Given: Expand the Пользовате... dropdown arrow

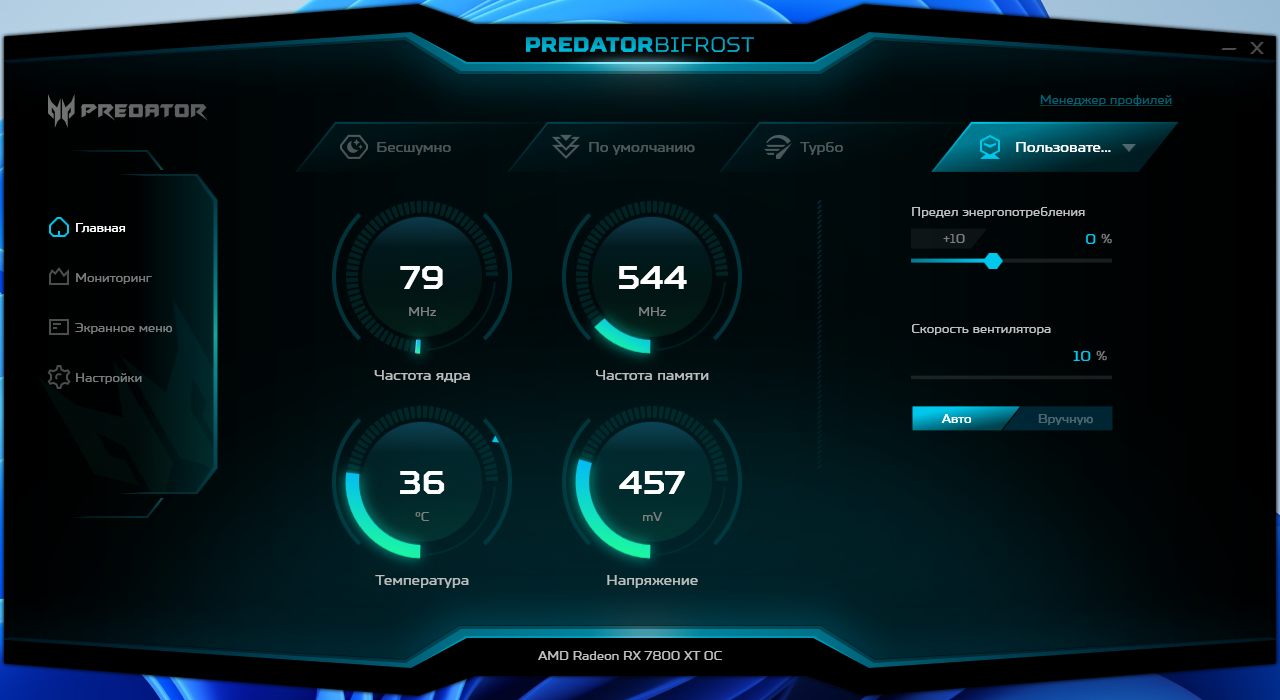Looking at the screenshot, I should (1129, 148).
